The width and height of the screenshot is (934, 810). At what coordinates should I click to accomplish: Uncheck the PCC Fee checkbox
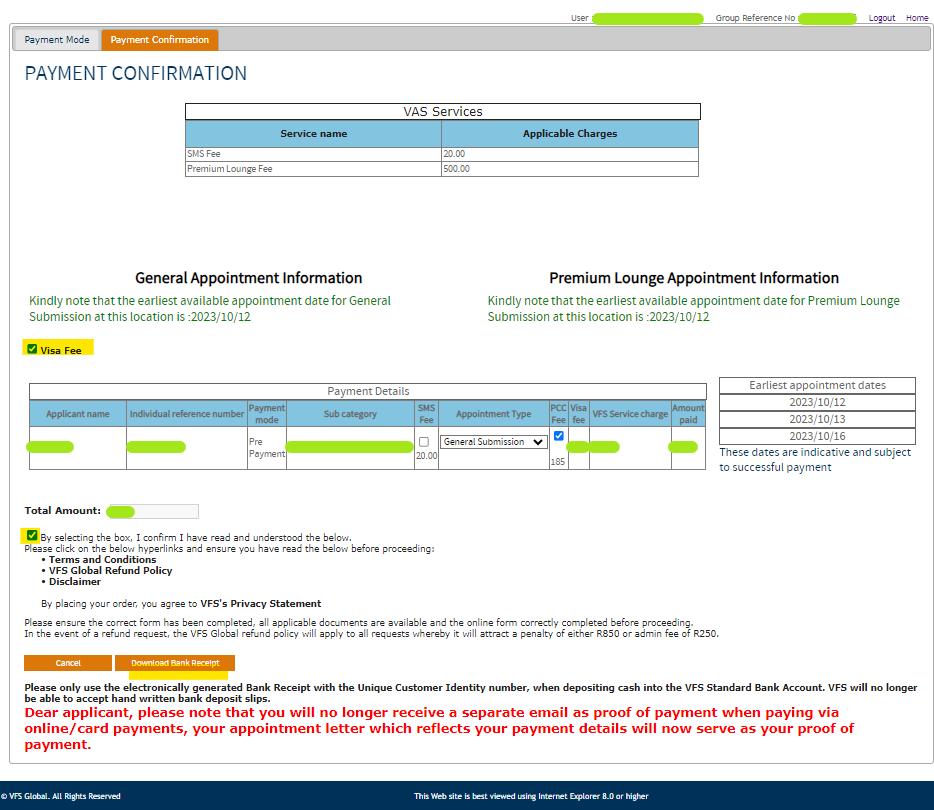pos(559,436)
